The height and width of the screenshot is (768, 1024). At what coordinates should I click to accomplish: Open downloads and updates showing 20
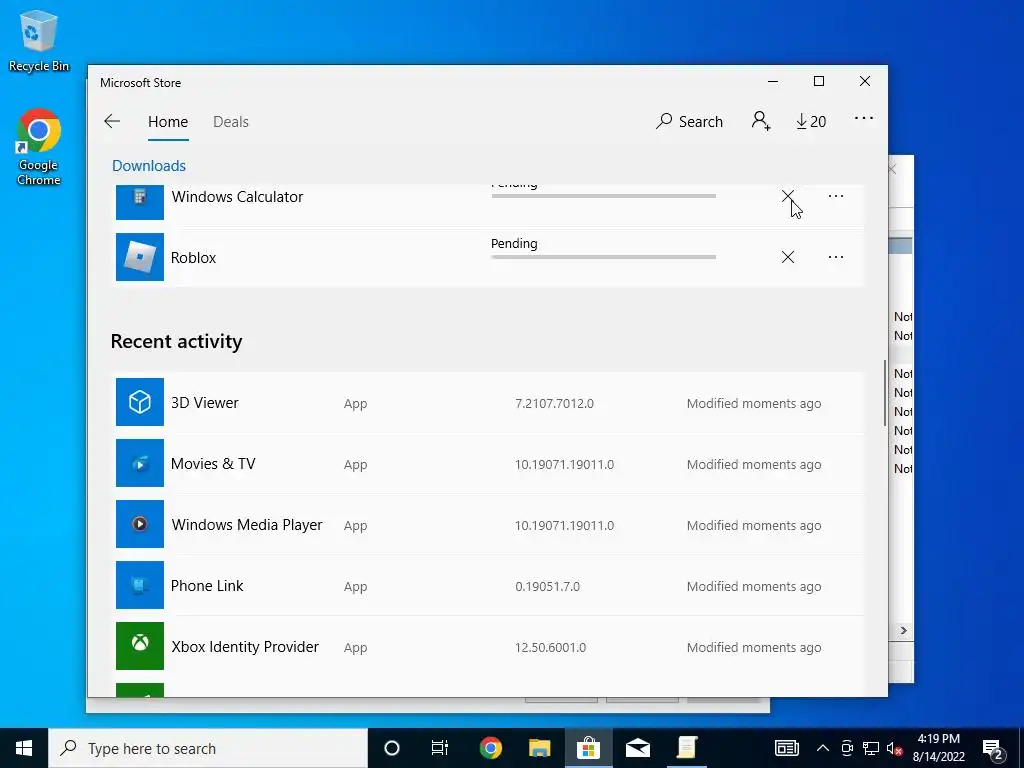[x=810, y=121]
